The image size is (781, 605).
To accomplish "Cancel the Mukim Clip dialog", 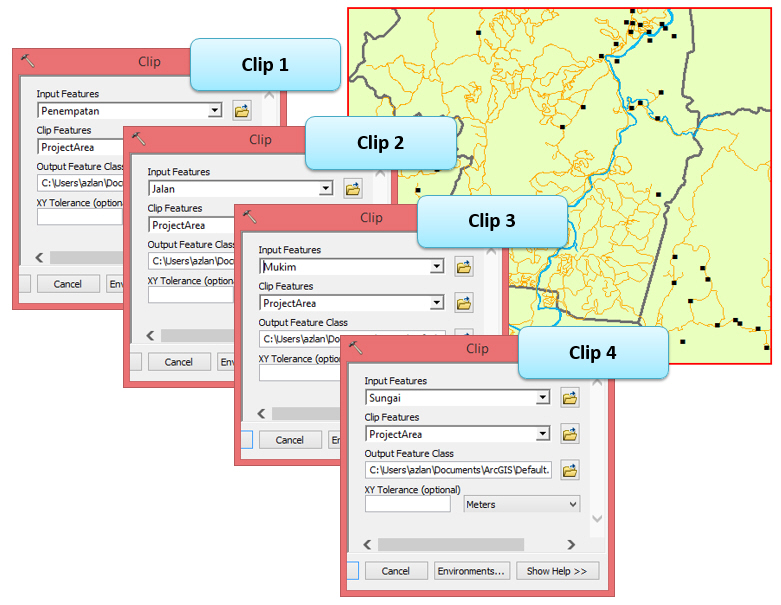I will pyautogui.click(x=290, y=440).
